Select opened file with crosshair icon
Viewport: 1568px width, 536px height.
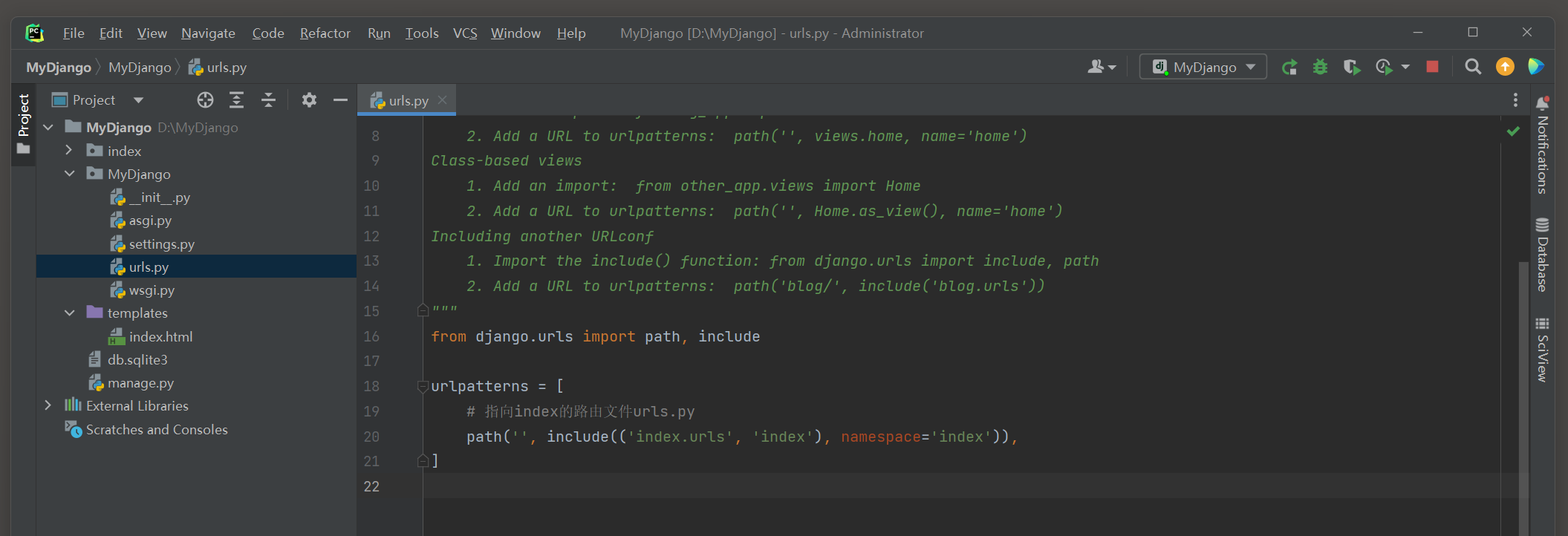pyautogui.click(x=205, y=100)
